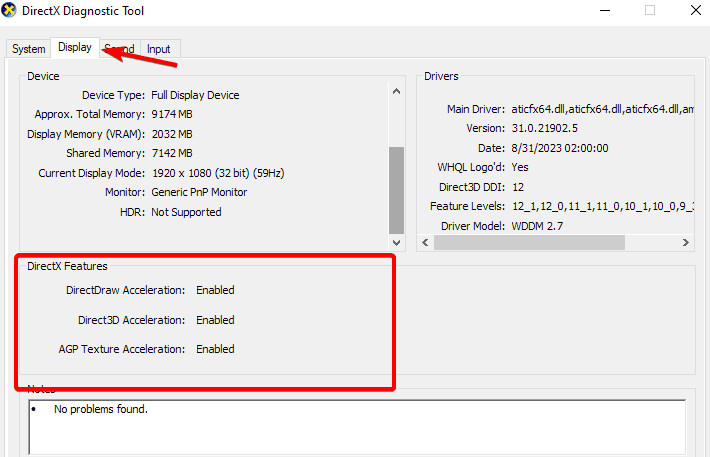710x457 pixels.
Task: Switch to the System tab
Action: point(28,49)
